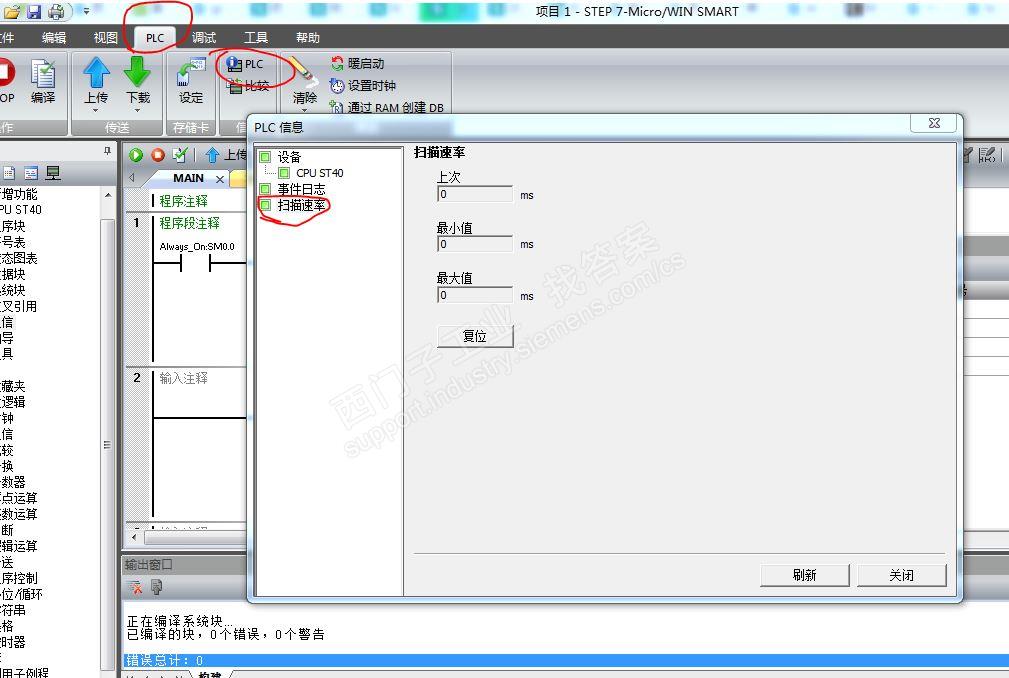Open the 调试 ribbon tab
The width and height of the screenshot is (1009, 678).
coord(204,38)
